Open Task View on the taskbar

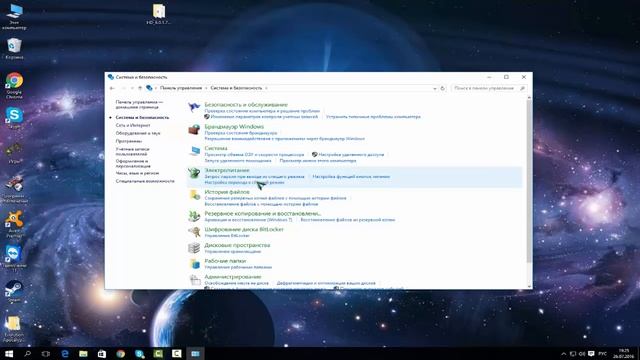click(x=46, y=353)
